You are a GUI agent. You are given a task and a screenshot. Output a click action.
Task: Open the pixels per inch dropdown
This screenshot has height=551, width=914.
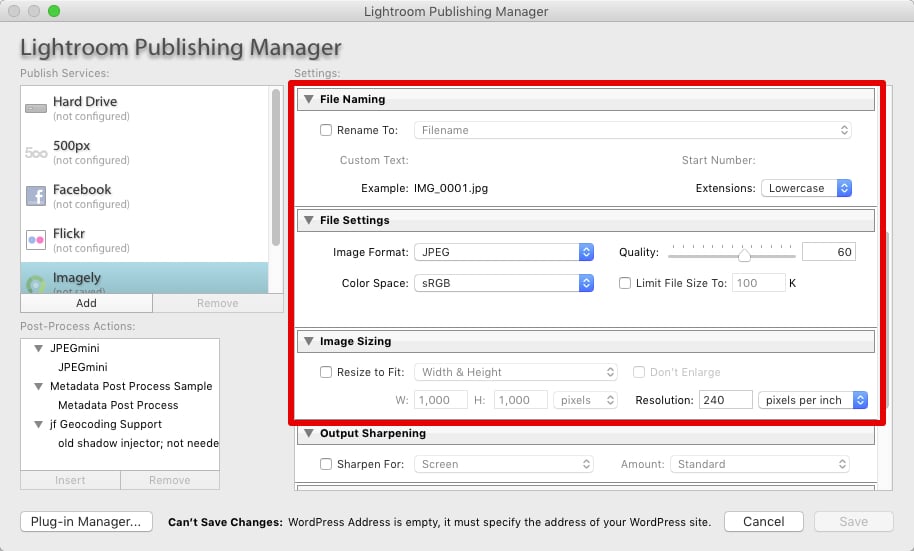tap(813, 400)
